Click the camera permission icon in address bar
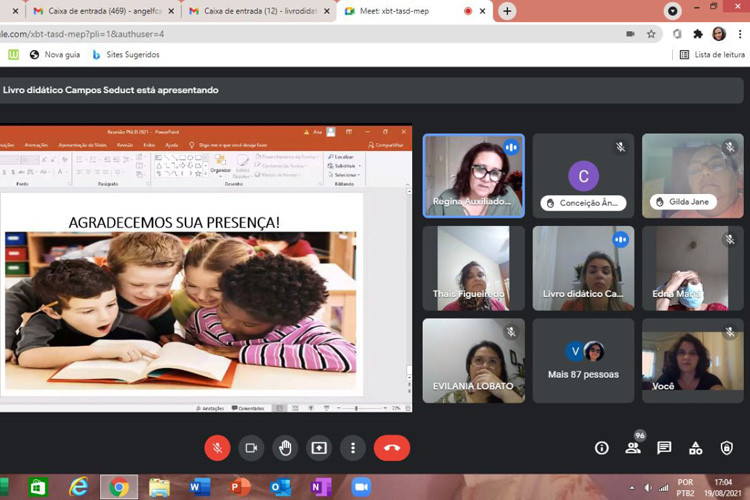The width and height of the screenshot is (750, 500). (630, 34)
